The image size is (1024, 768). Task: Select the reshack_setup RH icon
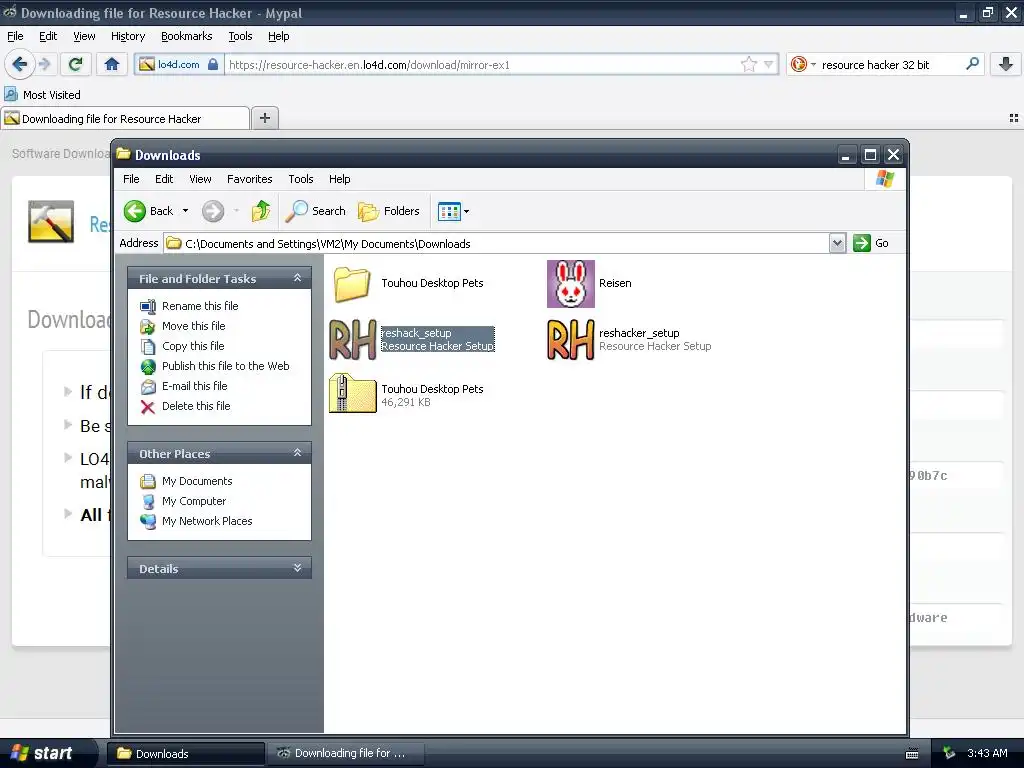(353, 340)
